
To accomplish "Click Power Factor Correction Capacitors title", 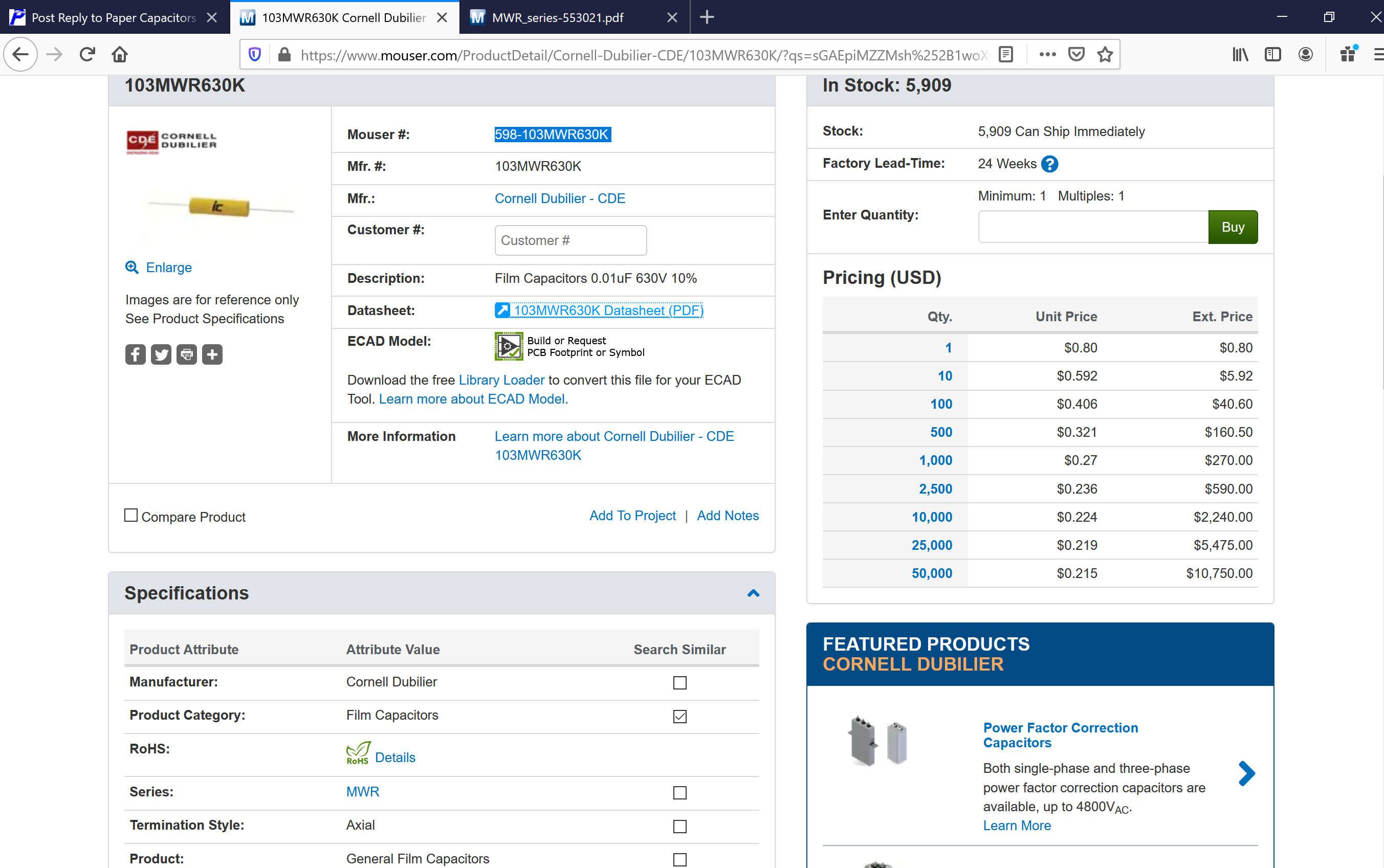I will click(1060, 736).
